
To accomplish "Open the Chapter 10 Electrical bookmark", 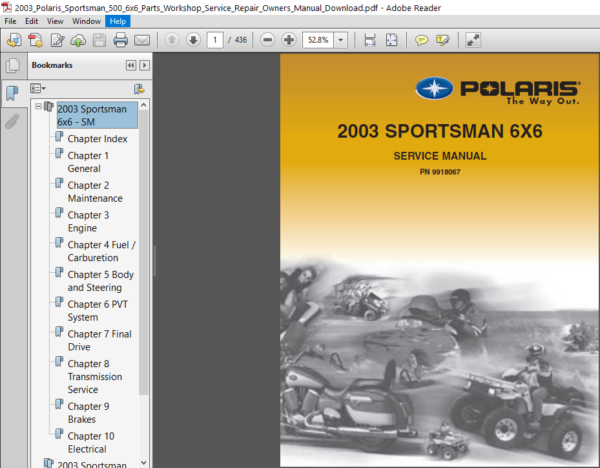I will tap(91, 442).
